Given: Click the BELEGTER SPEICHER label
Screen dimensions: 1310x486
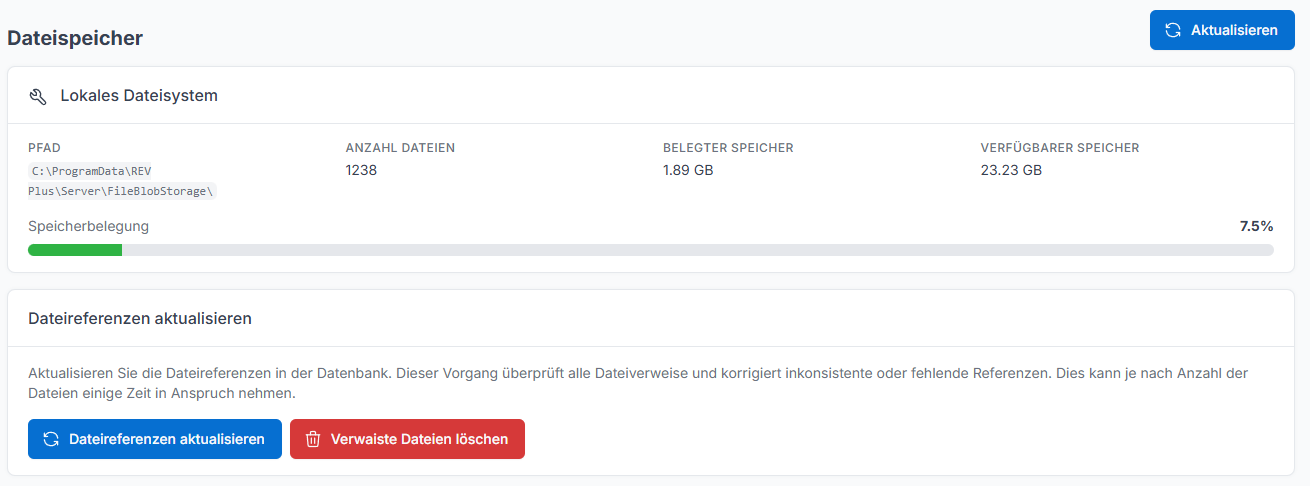Looking at the screenshot, I should 728,148.
